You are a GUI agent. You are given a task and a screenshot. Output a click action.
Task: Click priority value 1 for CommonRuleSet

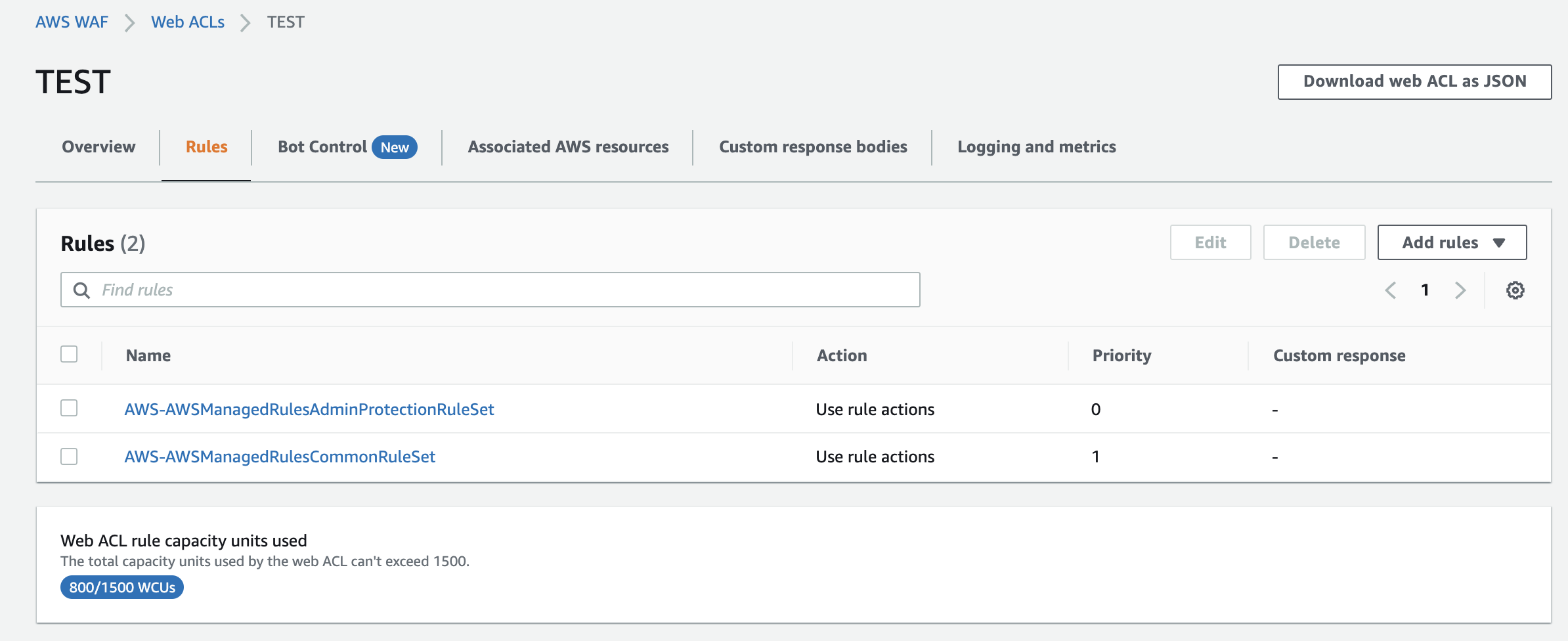1095,456
